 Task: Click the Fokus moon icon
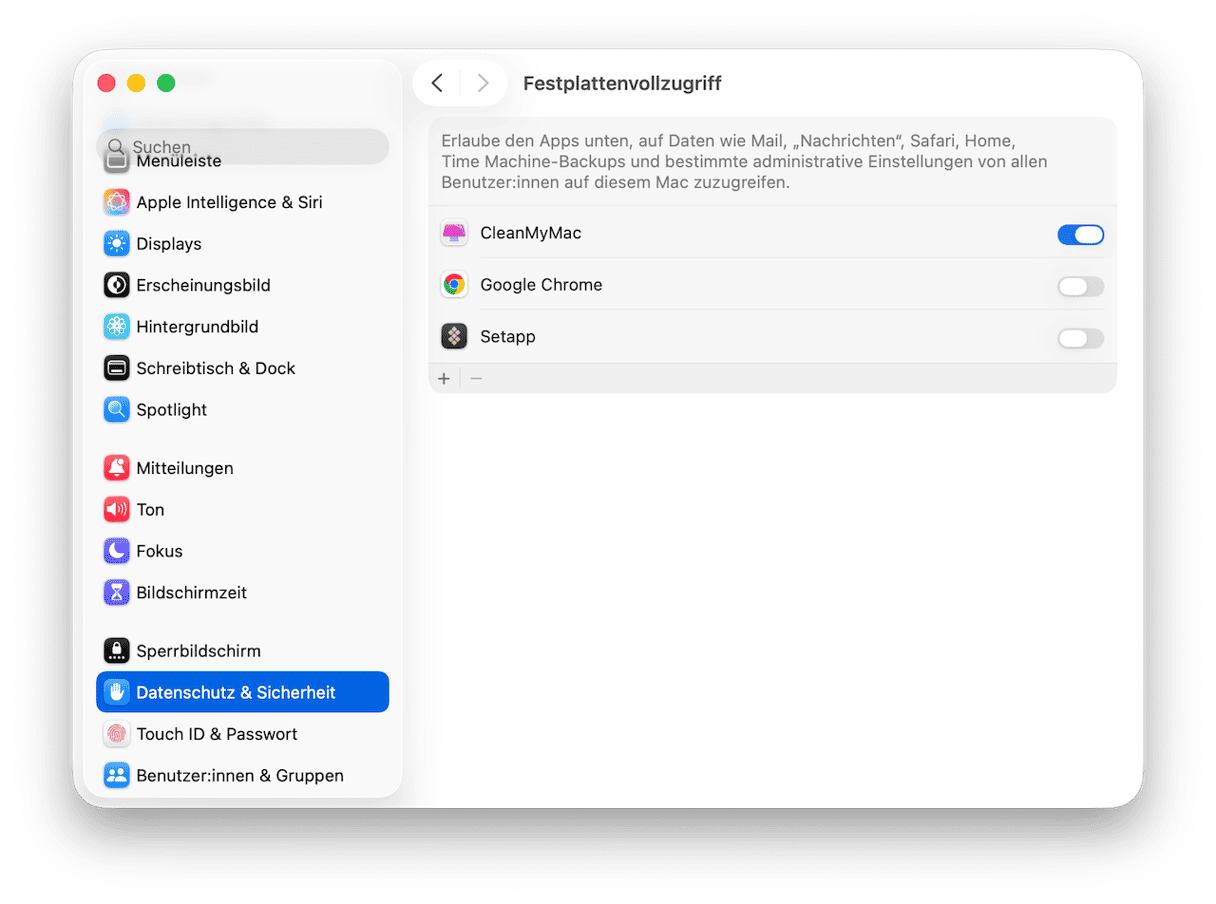click(117, 551)
